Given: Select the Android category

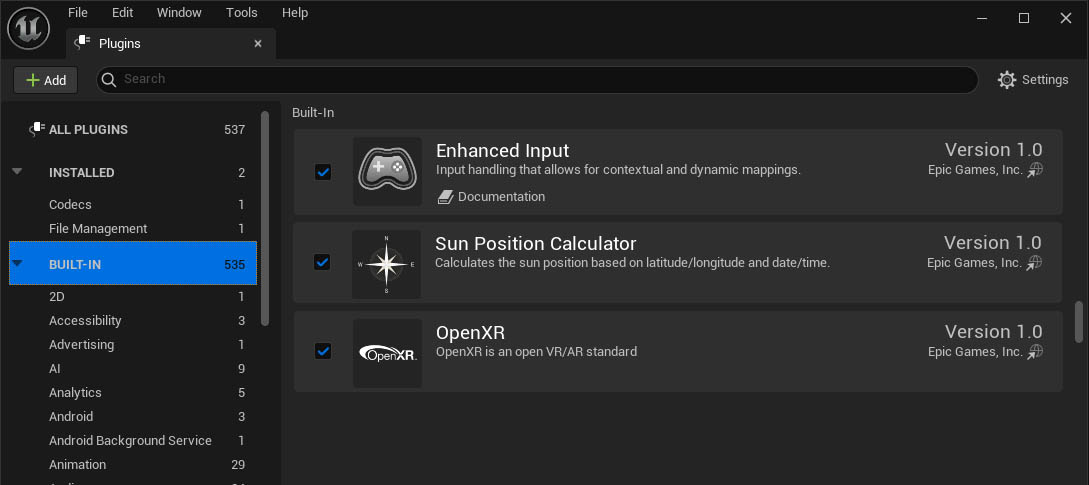Looking at the screenshot, I should pos(133,417).
